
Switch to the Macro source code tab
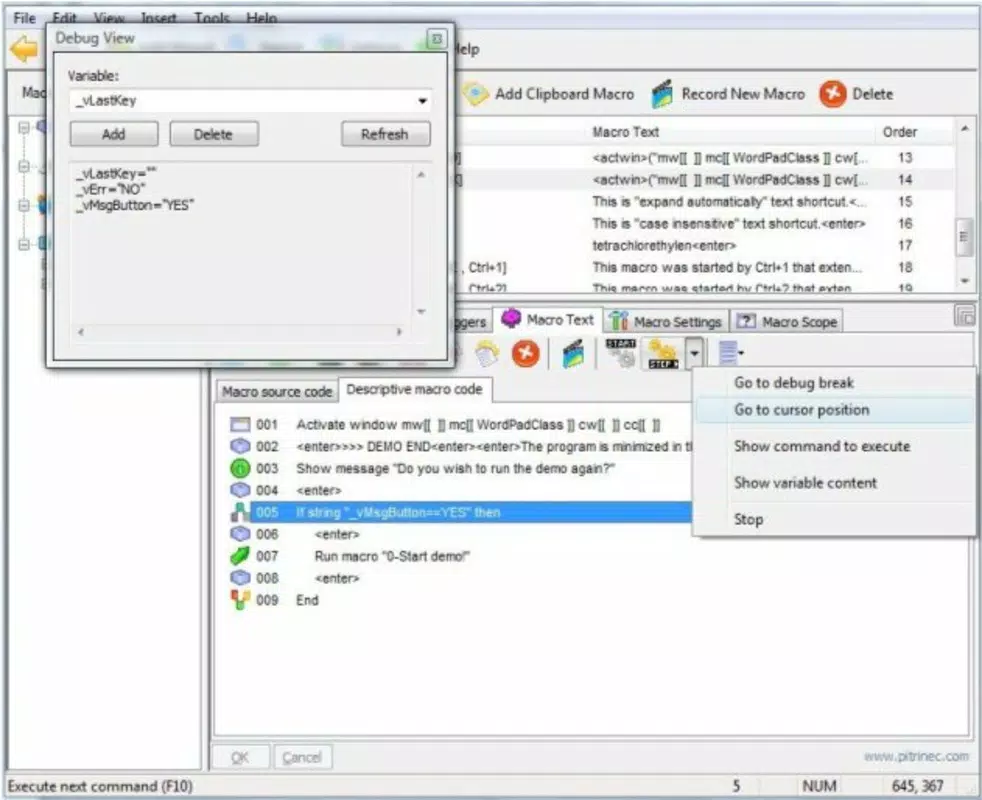tap(277, 392)
